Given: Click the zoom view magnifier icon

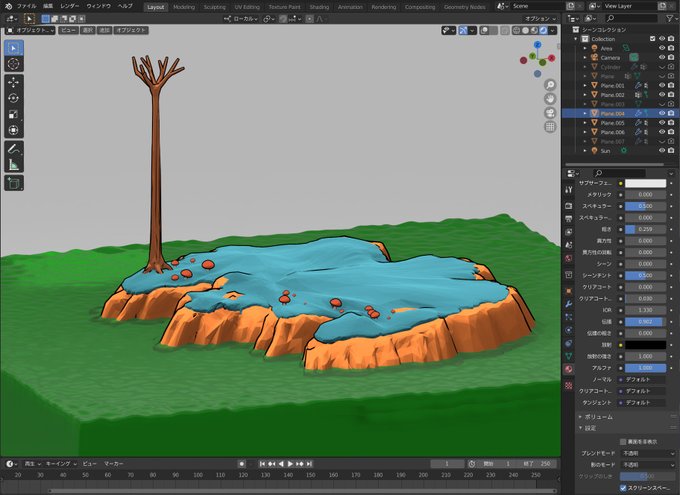Looking at the screenshot, I should pos(550,85).
